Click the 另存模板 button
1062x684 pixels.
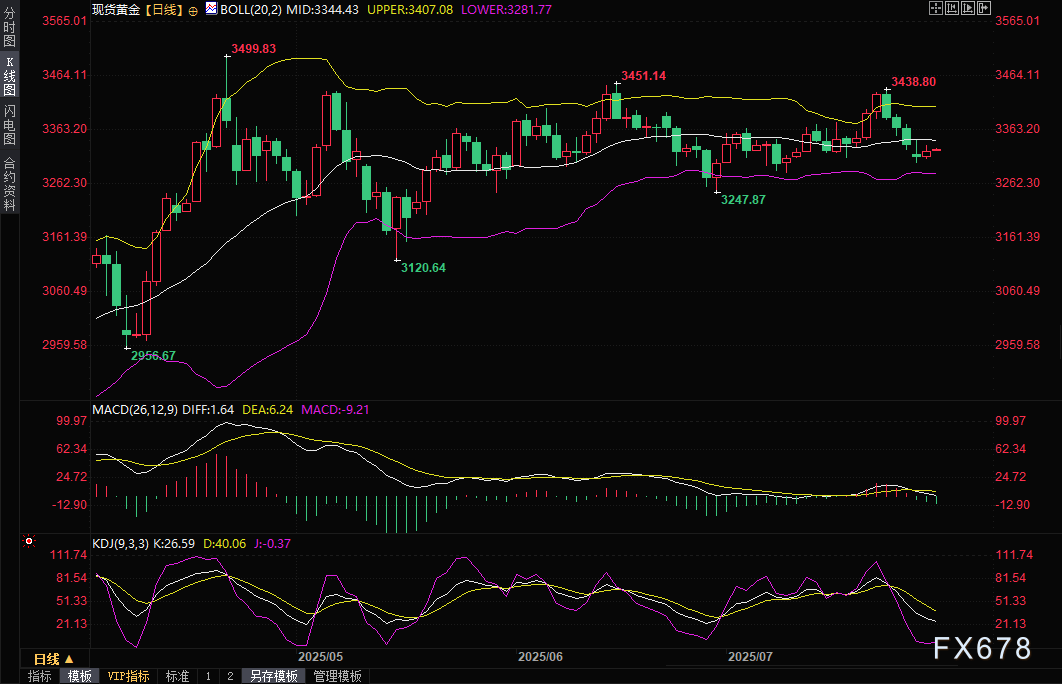(274, 676)
